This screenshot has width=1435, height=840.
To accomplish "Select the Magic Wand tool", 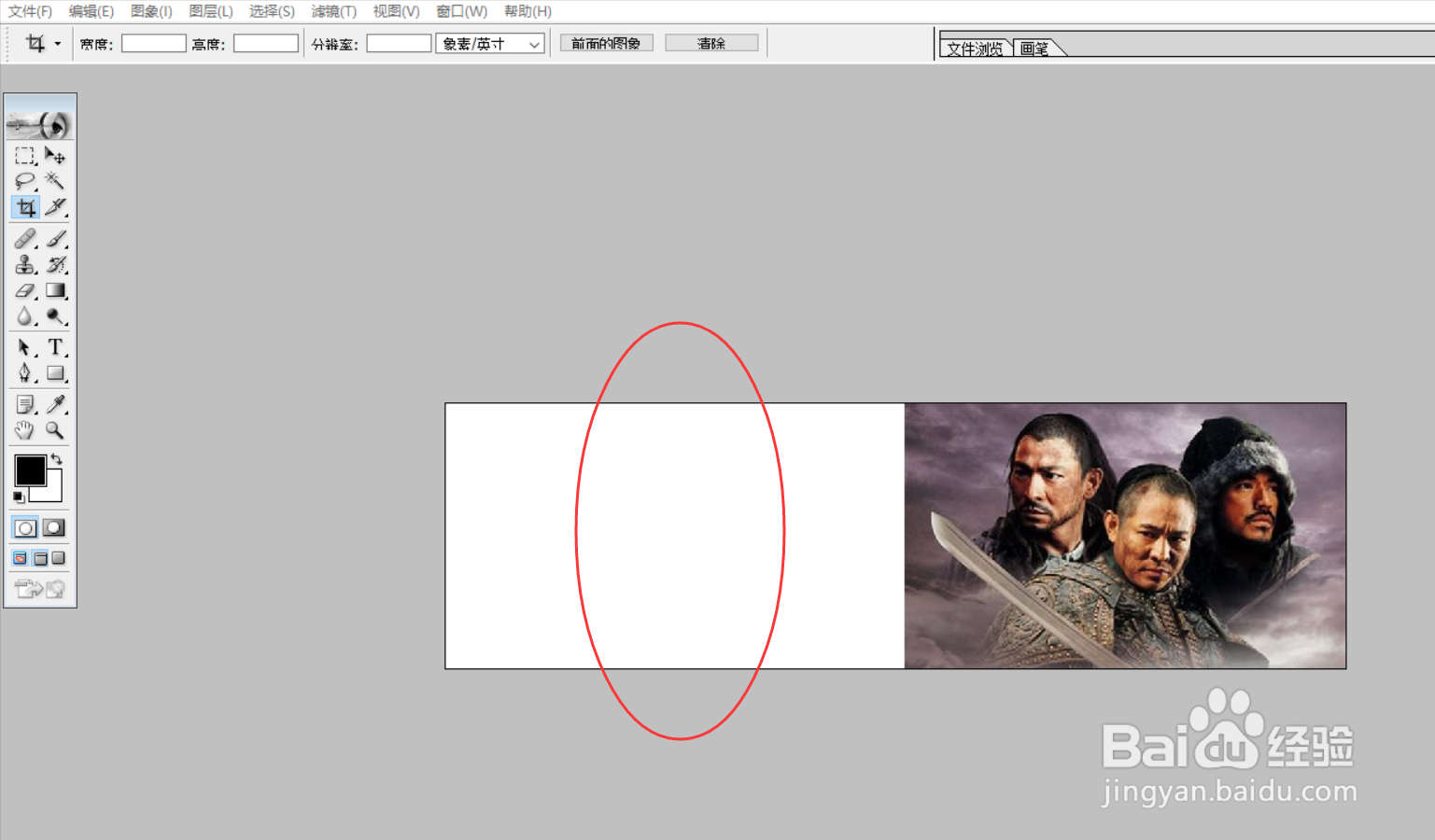I will 55,181.
